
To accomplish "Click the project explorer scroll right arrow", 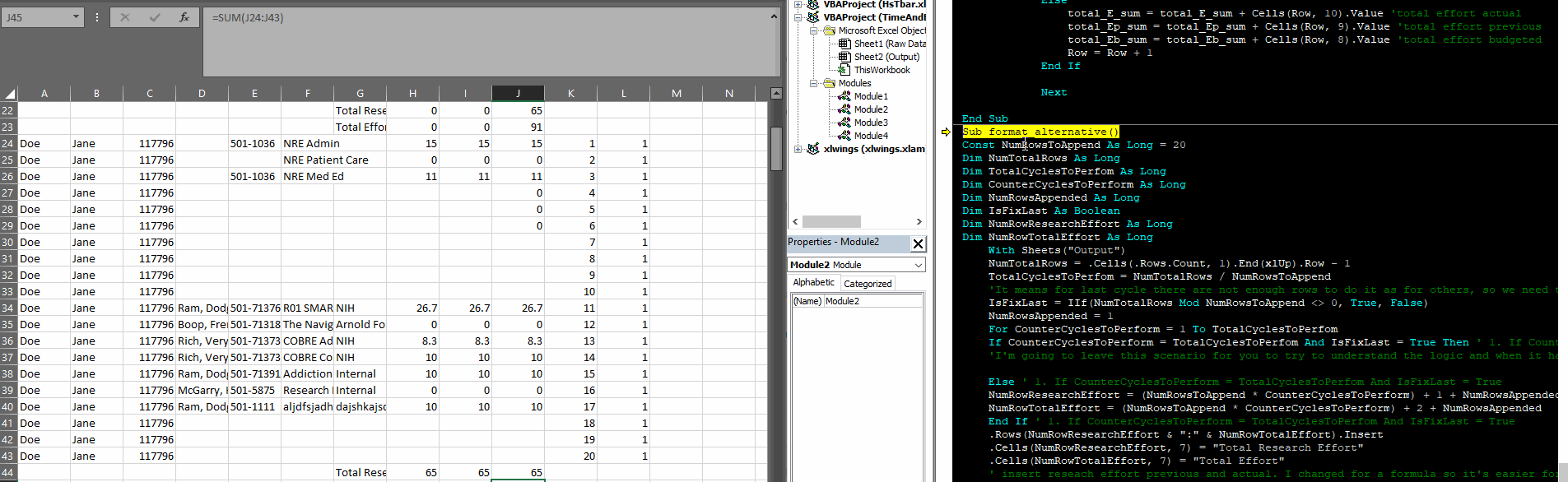I will pos(919,221).
